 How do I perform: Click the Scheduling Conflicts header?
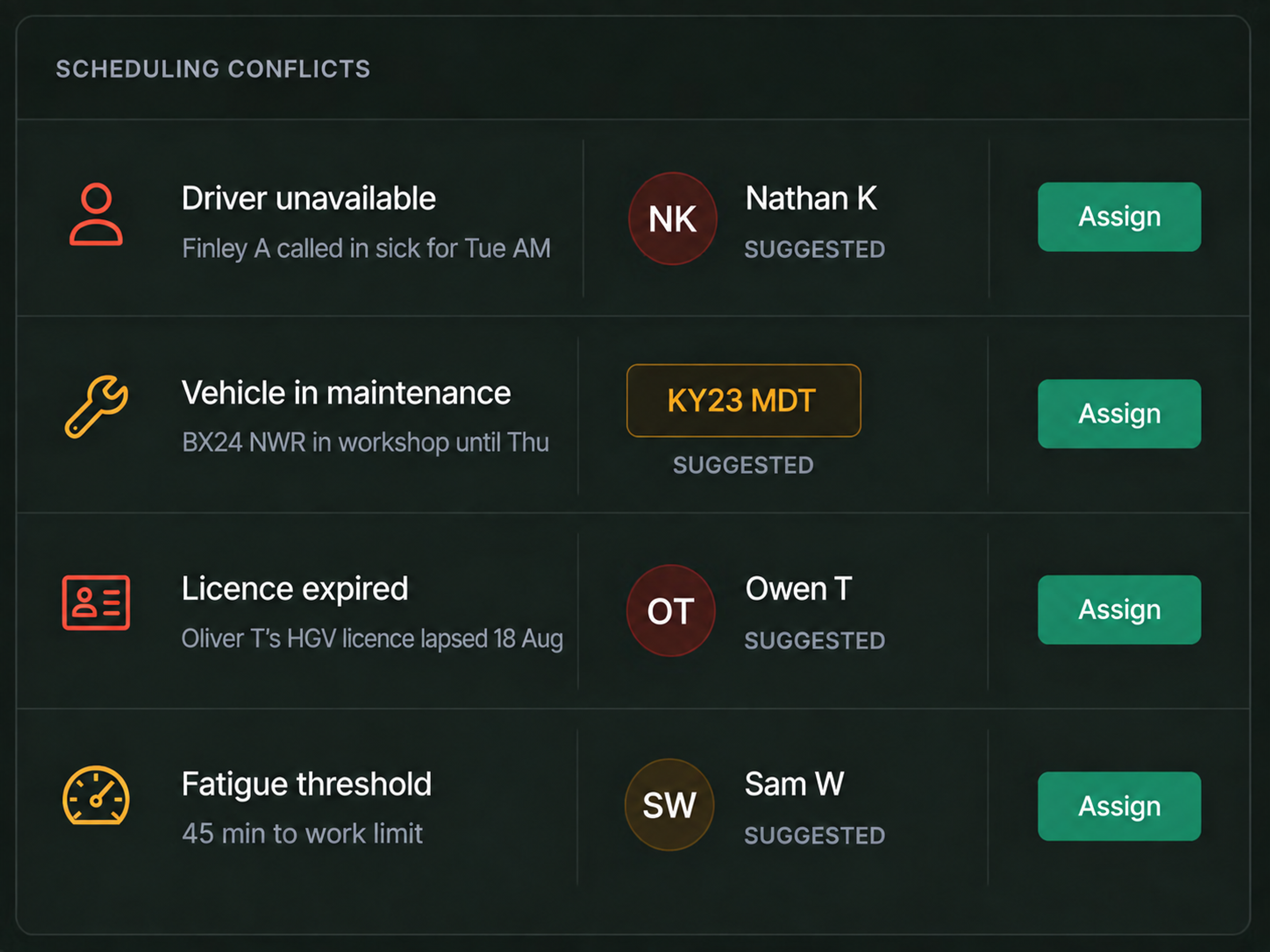[213, 69]
